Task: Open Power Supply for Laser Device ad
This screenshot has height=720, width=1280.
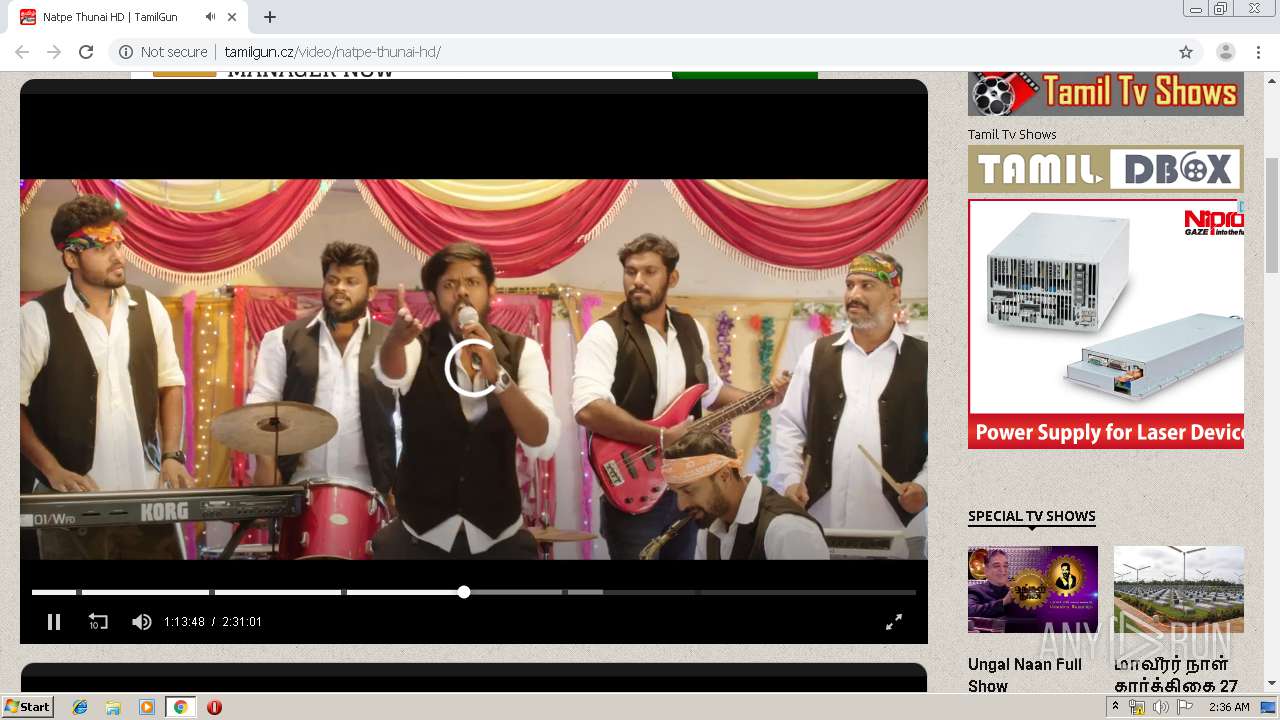Action: point(1106,324)
